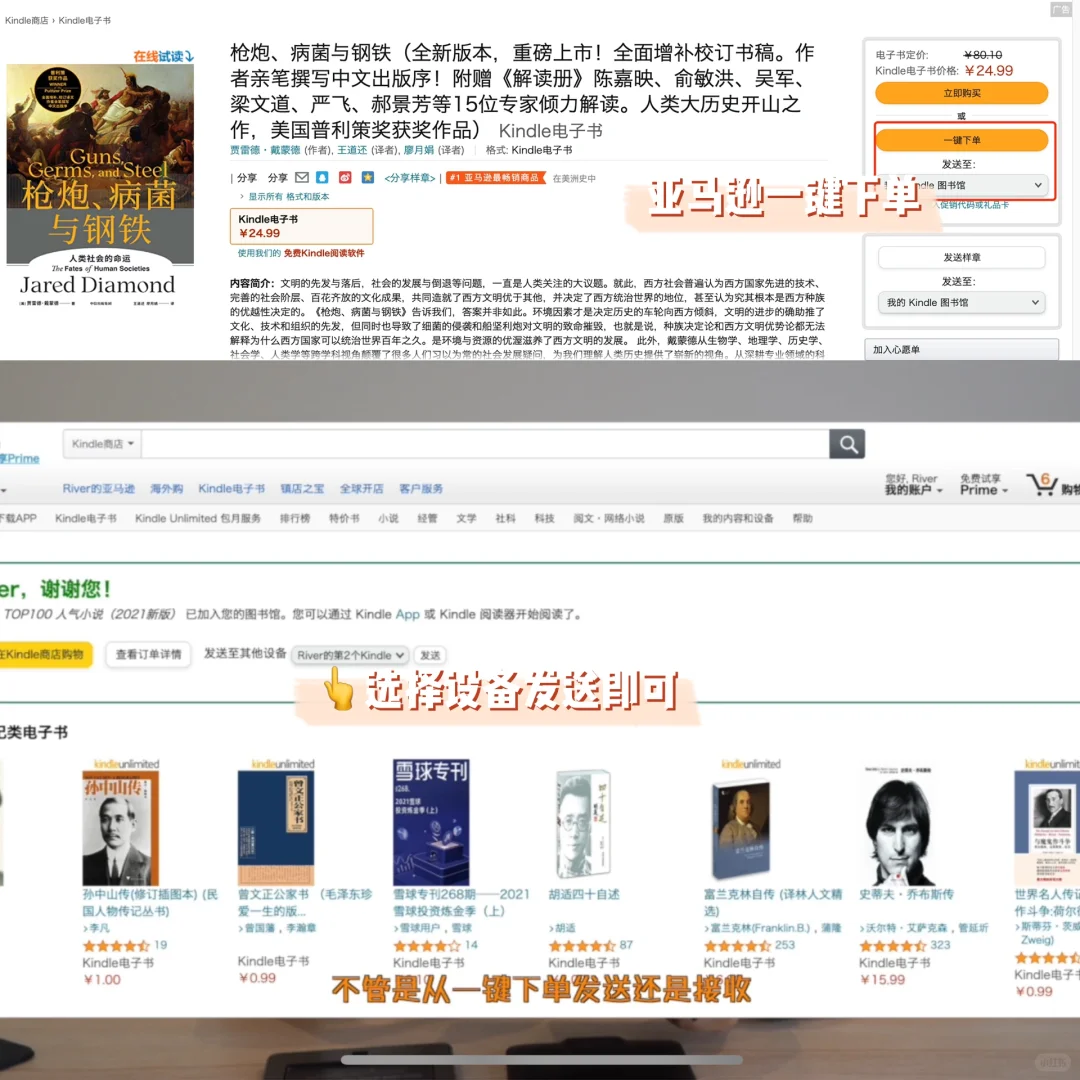This screenshot has width=1080, height=1080.
Task: Click the <分享样章> link
Action: 410,178
